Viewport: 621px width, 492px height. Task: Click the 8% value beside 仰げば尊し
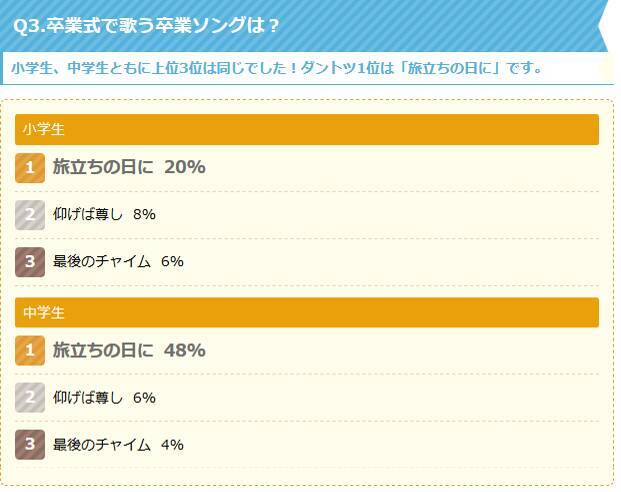pos(144,215)
